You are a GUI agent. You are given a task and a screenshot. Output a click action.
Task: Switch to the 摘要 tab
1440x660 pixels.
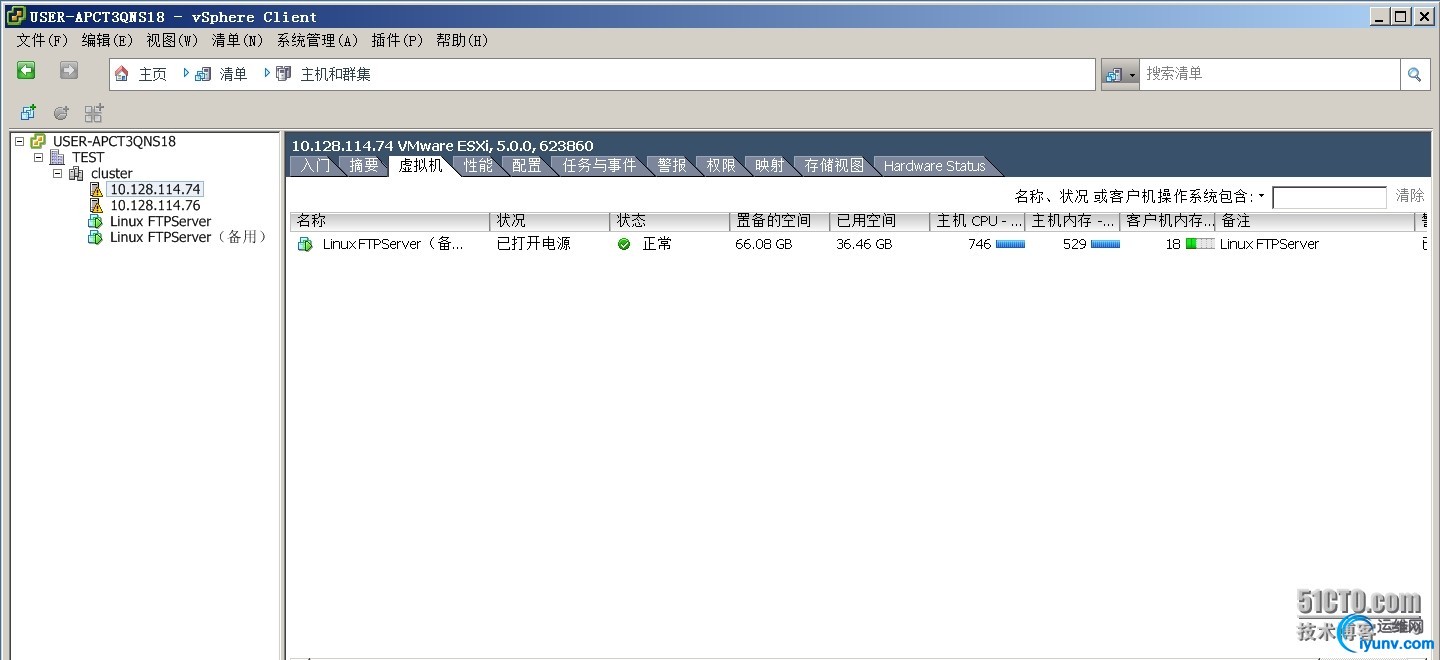pyautogui.click(x=364, y=166)
